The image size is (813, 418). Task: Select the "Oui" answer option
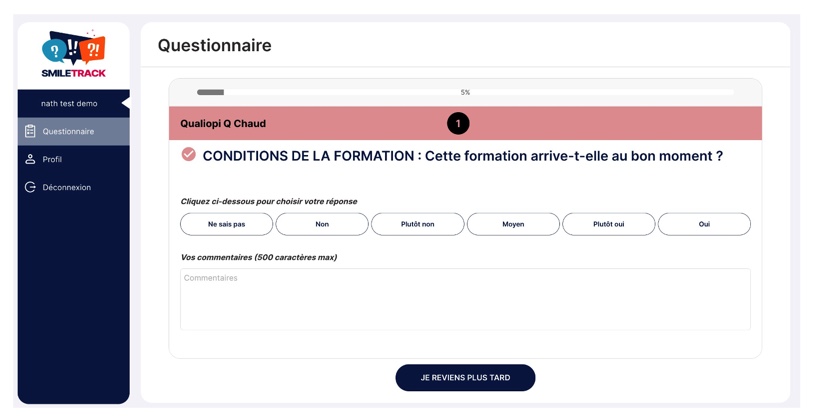[704, 224]
